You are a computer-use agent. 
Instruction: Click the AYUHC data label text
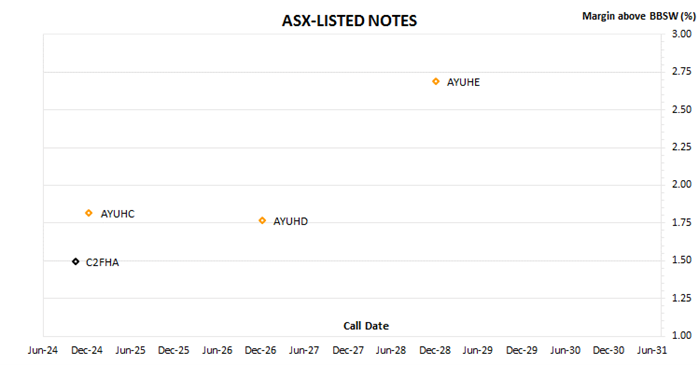117,214
